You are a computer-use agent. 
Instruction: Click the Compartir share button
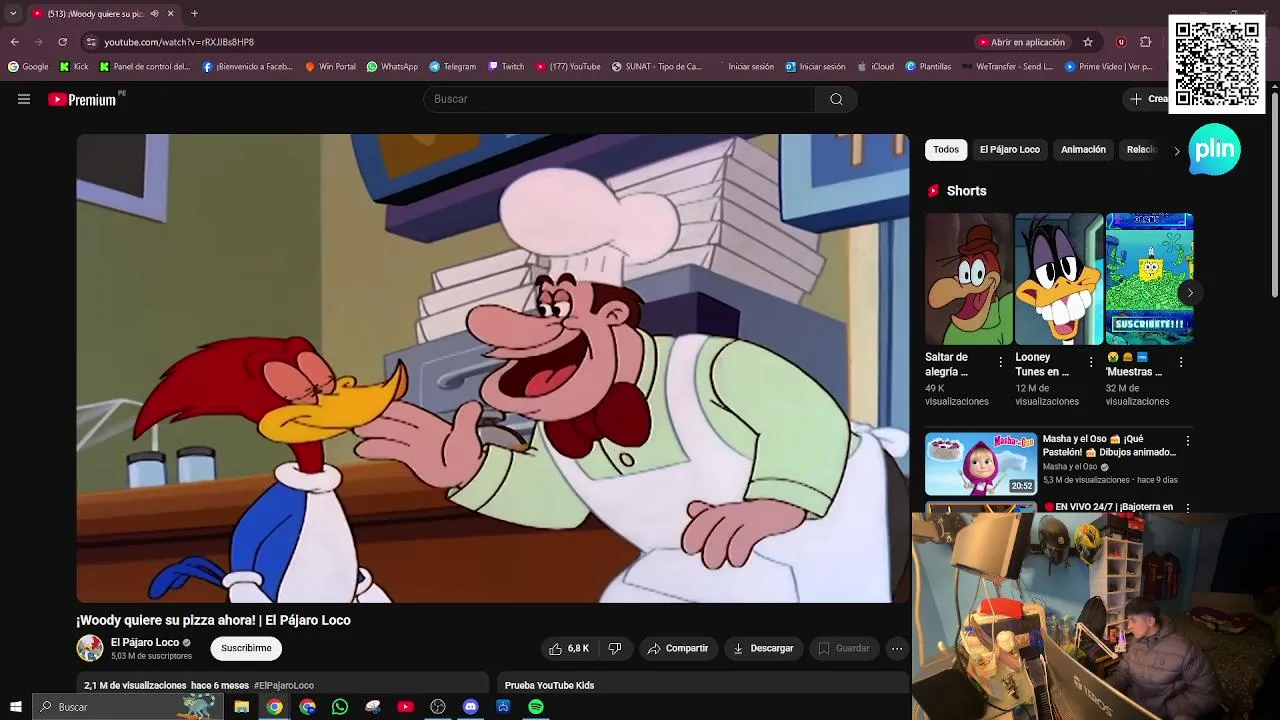(678, 649)
